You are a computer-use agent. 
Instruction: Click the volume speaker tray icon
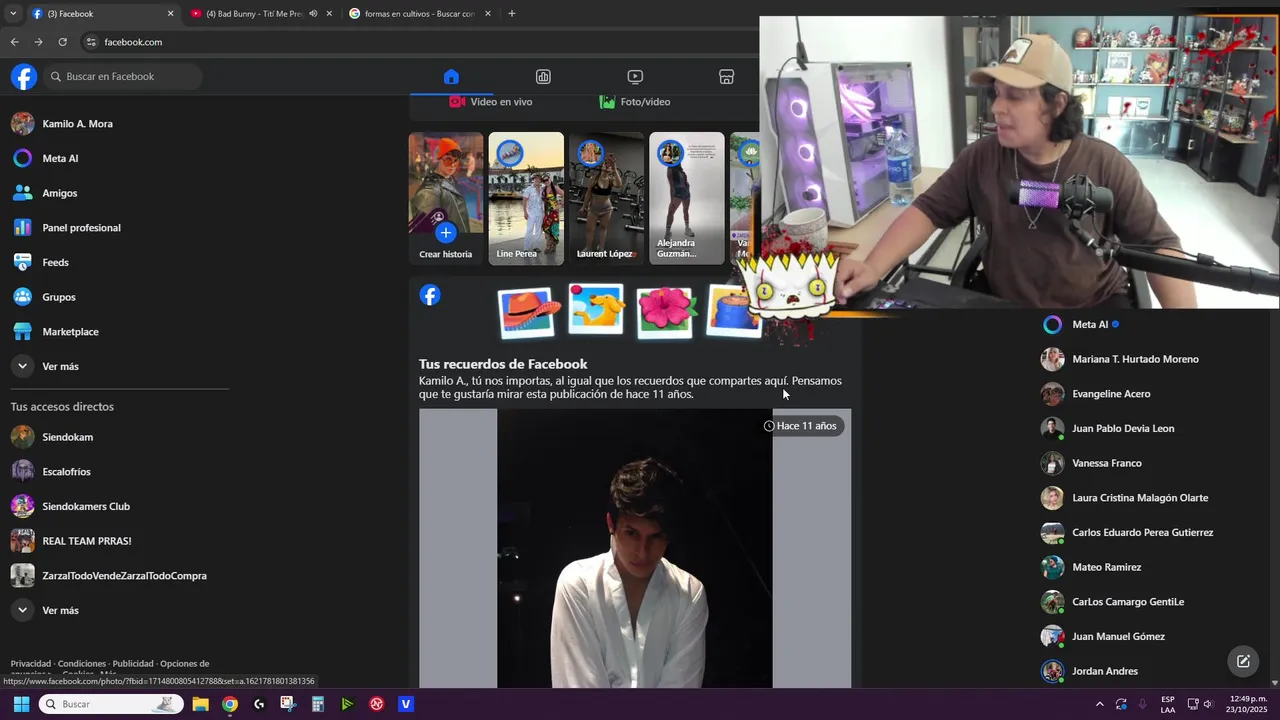(x=1208, y=704)
